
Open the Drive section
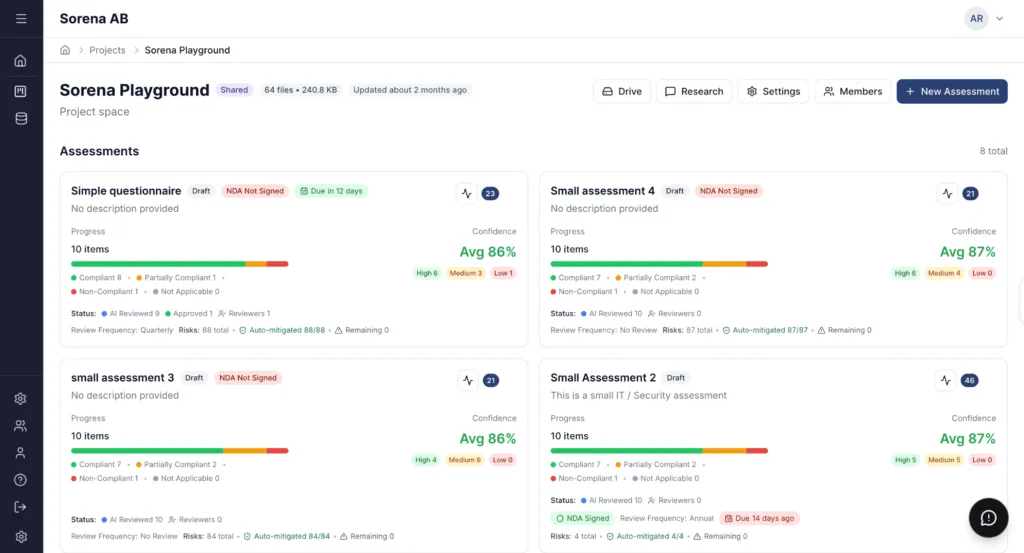click(622, 91)
